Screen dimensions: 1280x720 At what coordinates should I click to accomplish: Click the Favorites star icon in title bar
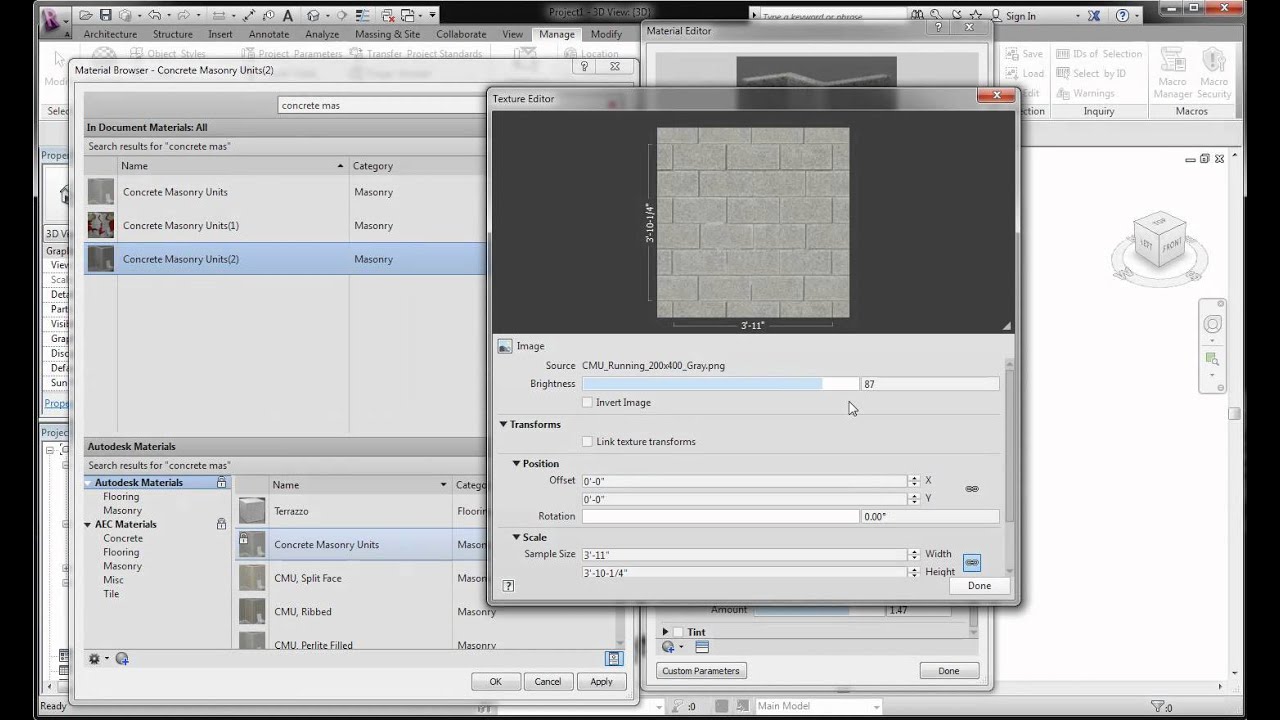(x=975, y=15)
